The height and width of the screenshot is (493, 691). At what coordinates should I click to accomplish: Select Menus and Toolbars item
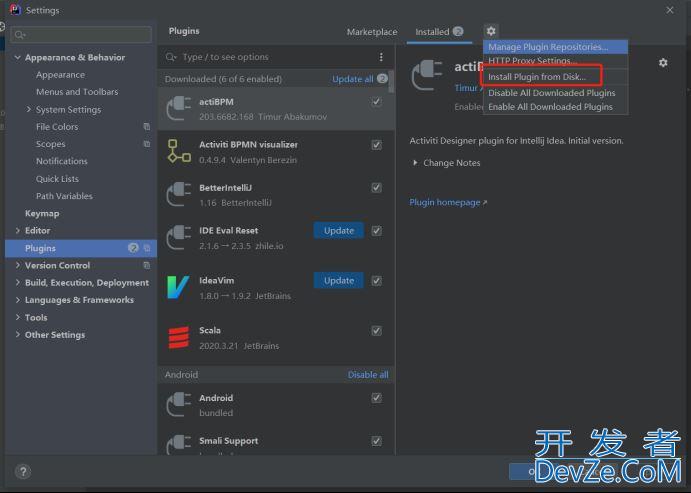pos(77,92)
